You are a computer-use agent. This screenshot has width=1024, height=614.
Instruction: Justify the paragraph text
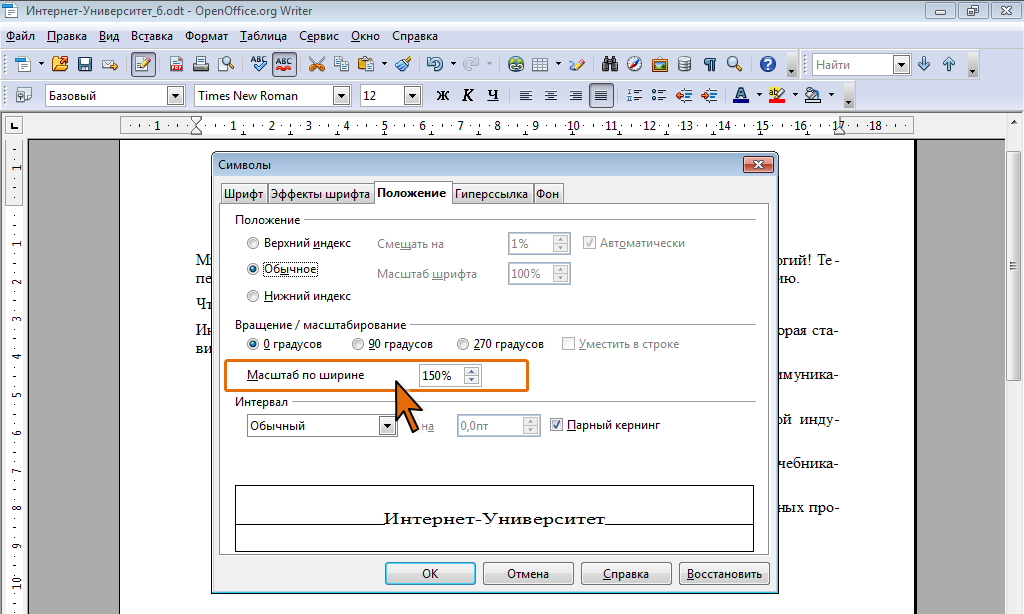pos(601,95)
